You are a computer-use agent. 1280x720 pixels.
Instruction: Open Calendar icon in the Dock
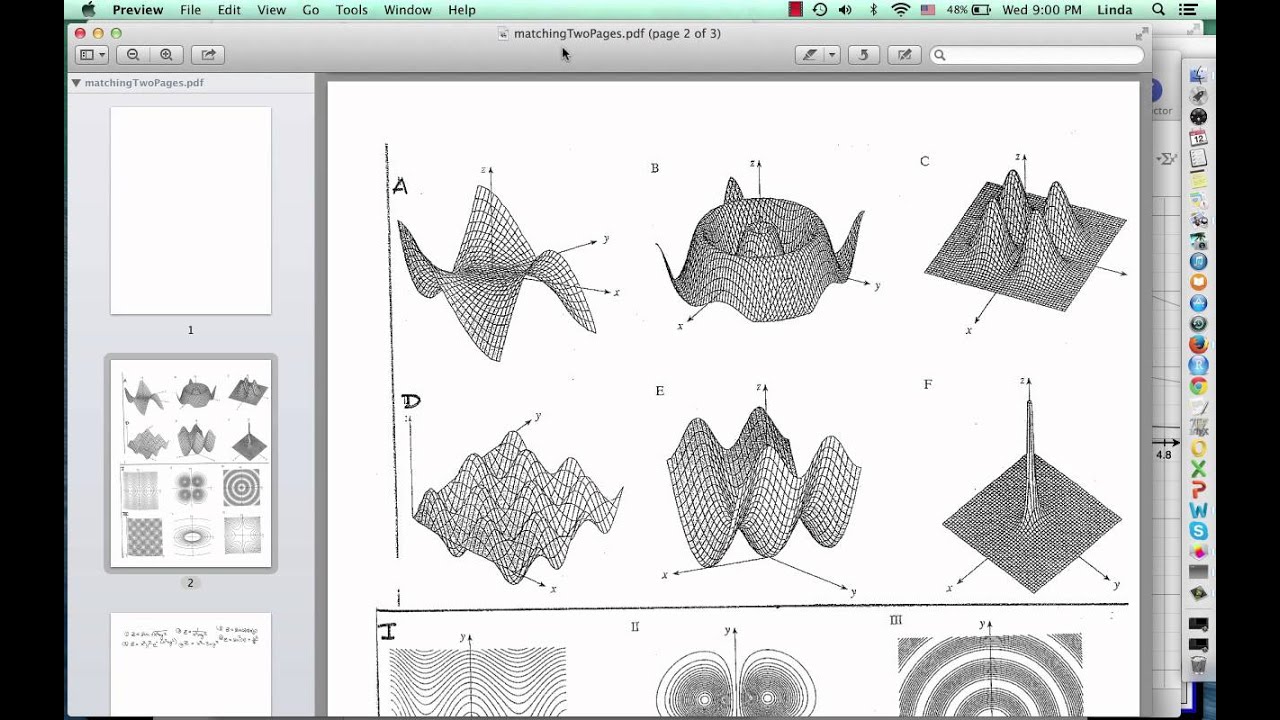(x=1198, y=138)
